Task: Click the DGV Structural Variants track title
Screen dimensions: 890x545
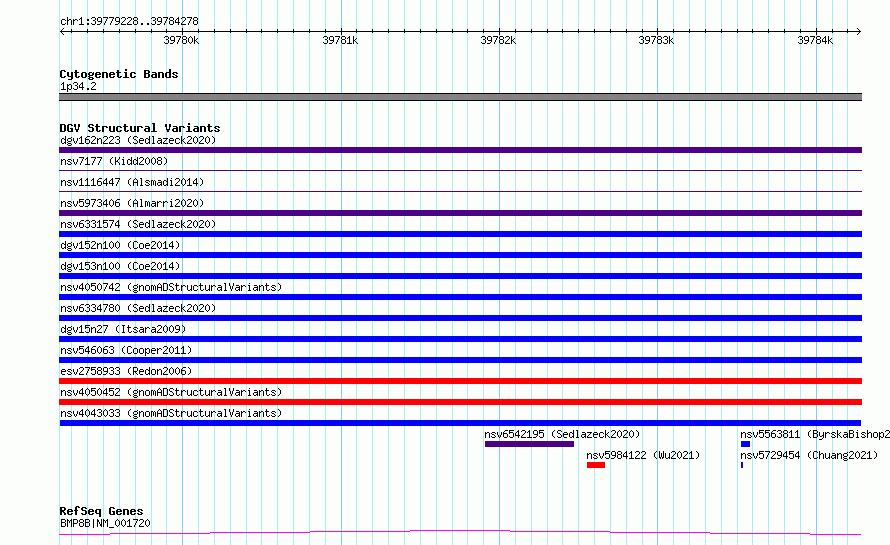Action: coord(140,128)
